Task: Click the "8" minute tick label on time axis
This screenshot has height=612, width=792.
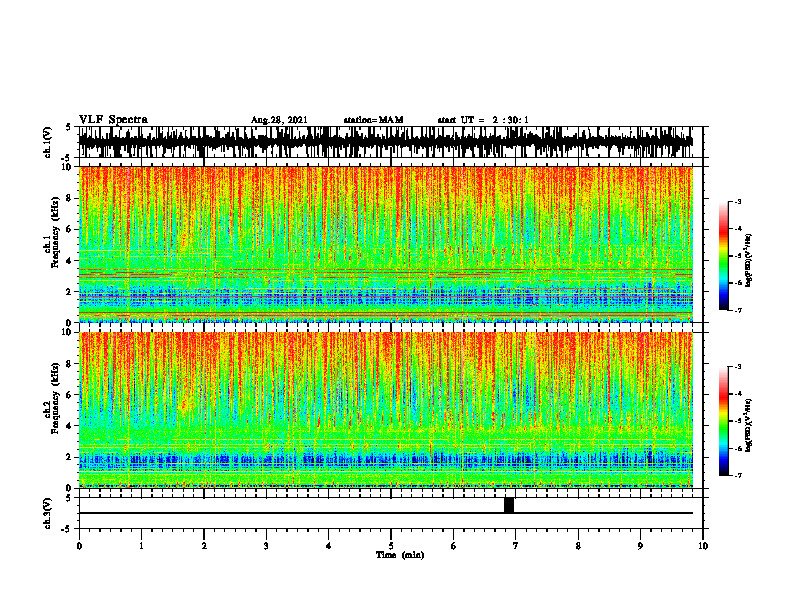Action: [578, 546]
